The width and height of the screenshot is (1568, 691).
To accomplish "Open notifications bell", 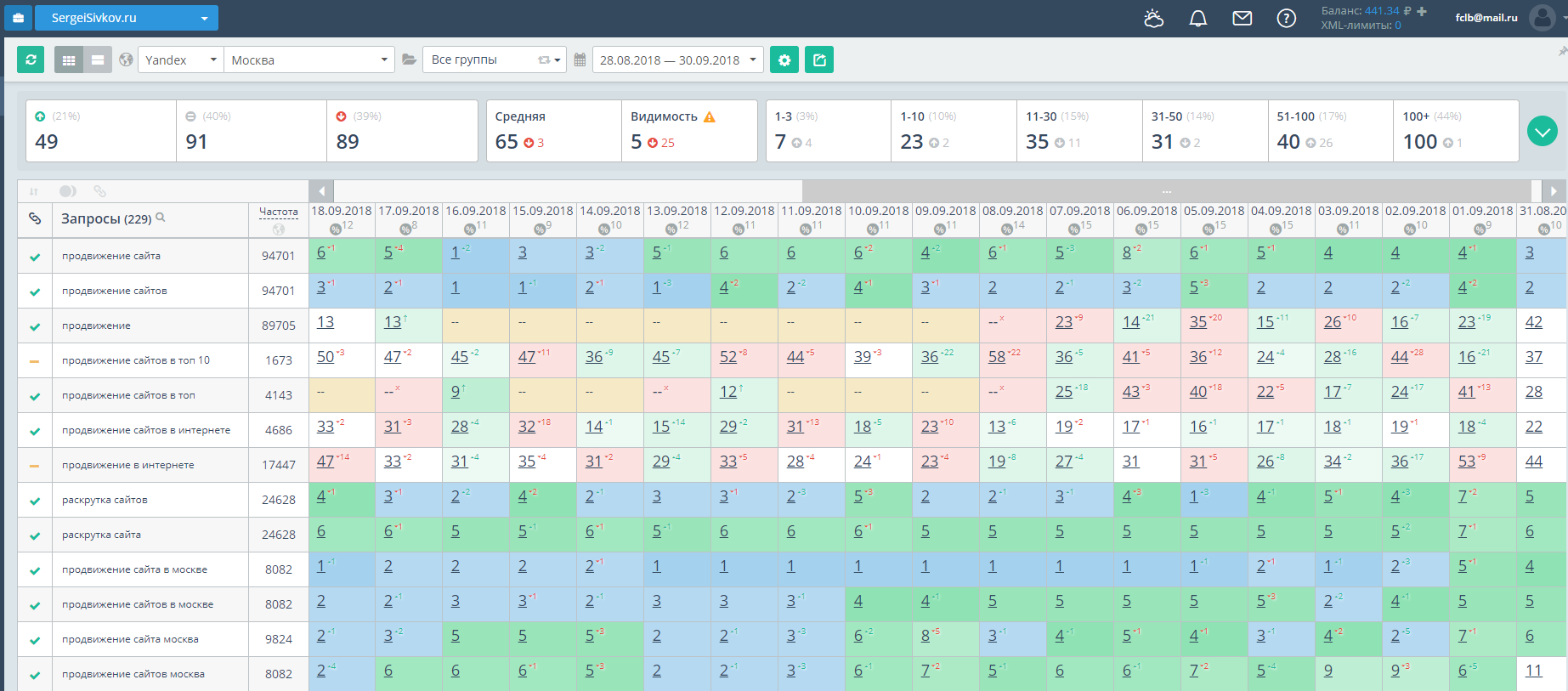I will click(1197, 18).
